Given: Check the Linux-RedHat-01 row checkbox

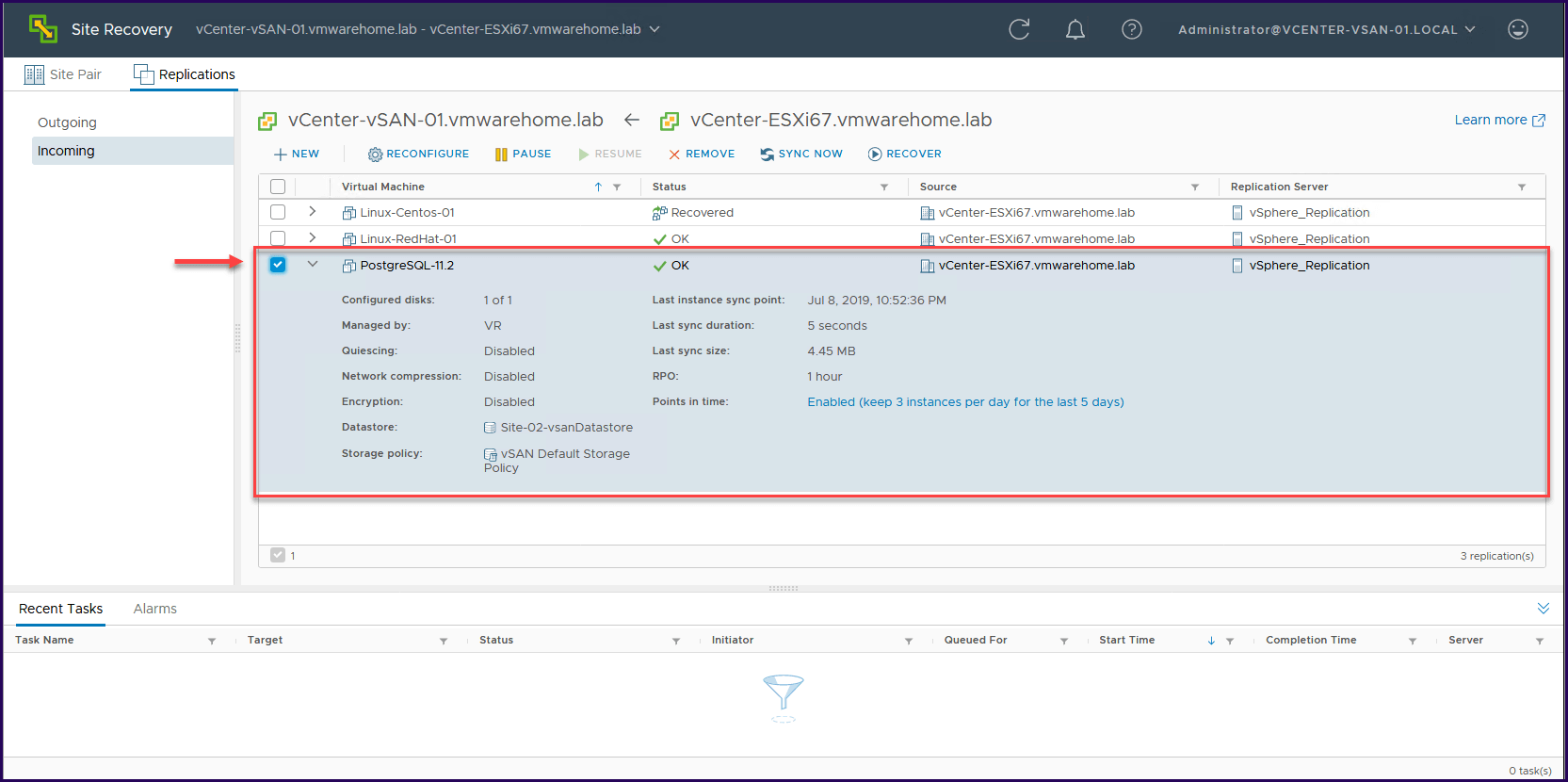Looking at the screenshot, I should [278, 238].
